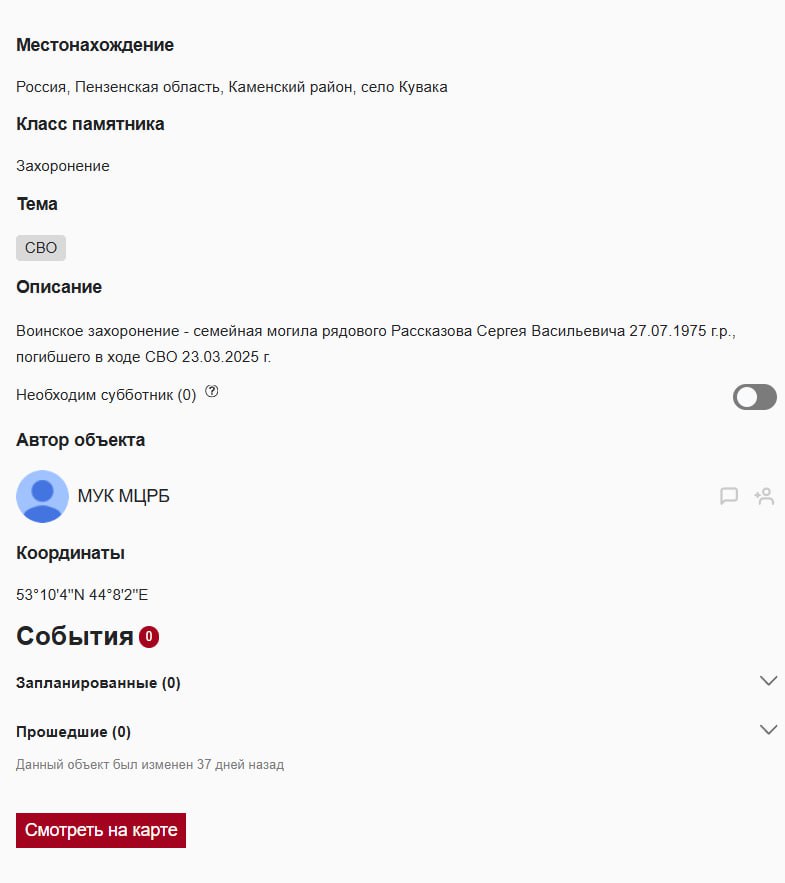Click the Запланированные (0) label
The height and width of the screenshot is (883, 785).
(98, 683)
